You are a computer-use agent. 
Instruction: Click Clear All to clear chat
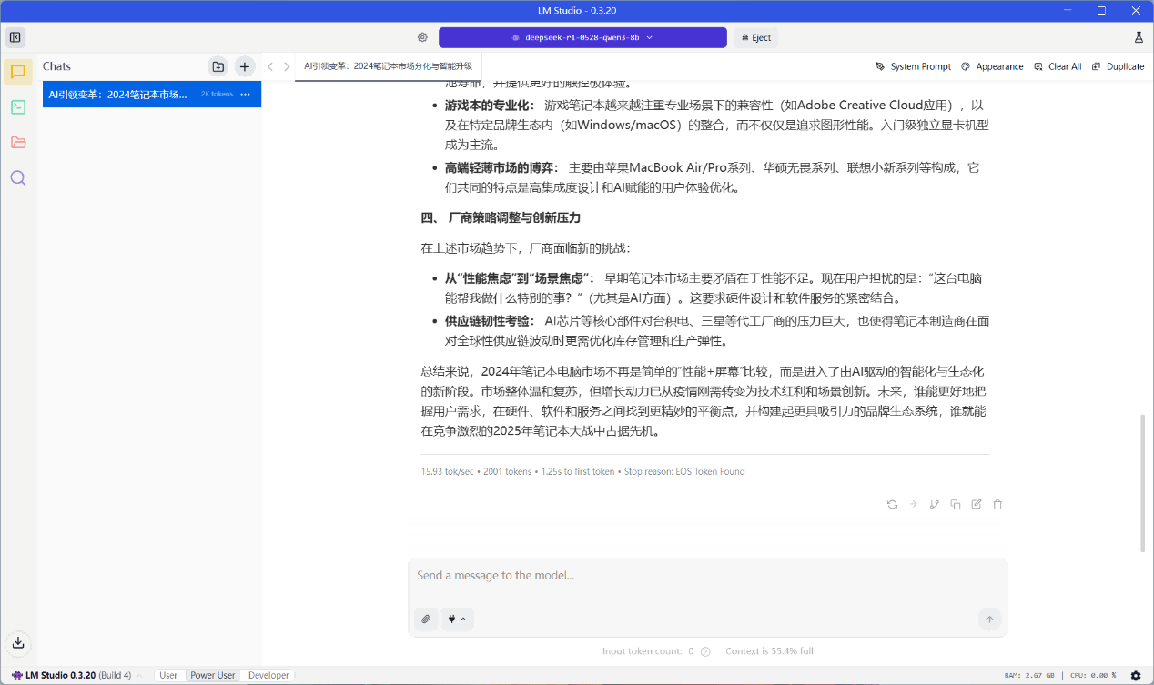coord(1057,67)
